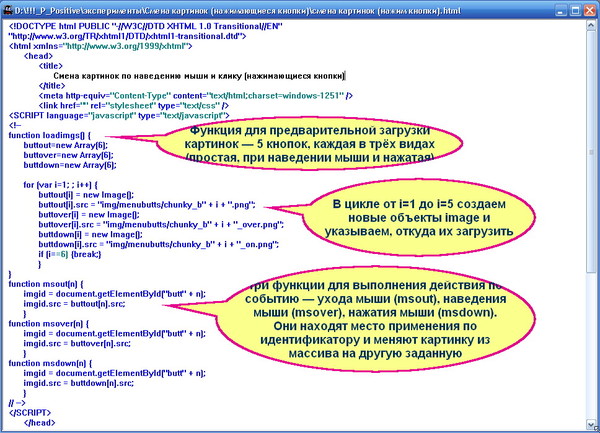Screen dimensions: 600x433
Task: Click the file path in the title bar
Action: tap(238, 11)
